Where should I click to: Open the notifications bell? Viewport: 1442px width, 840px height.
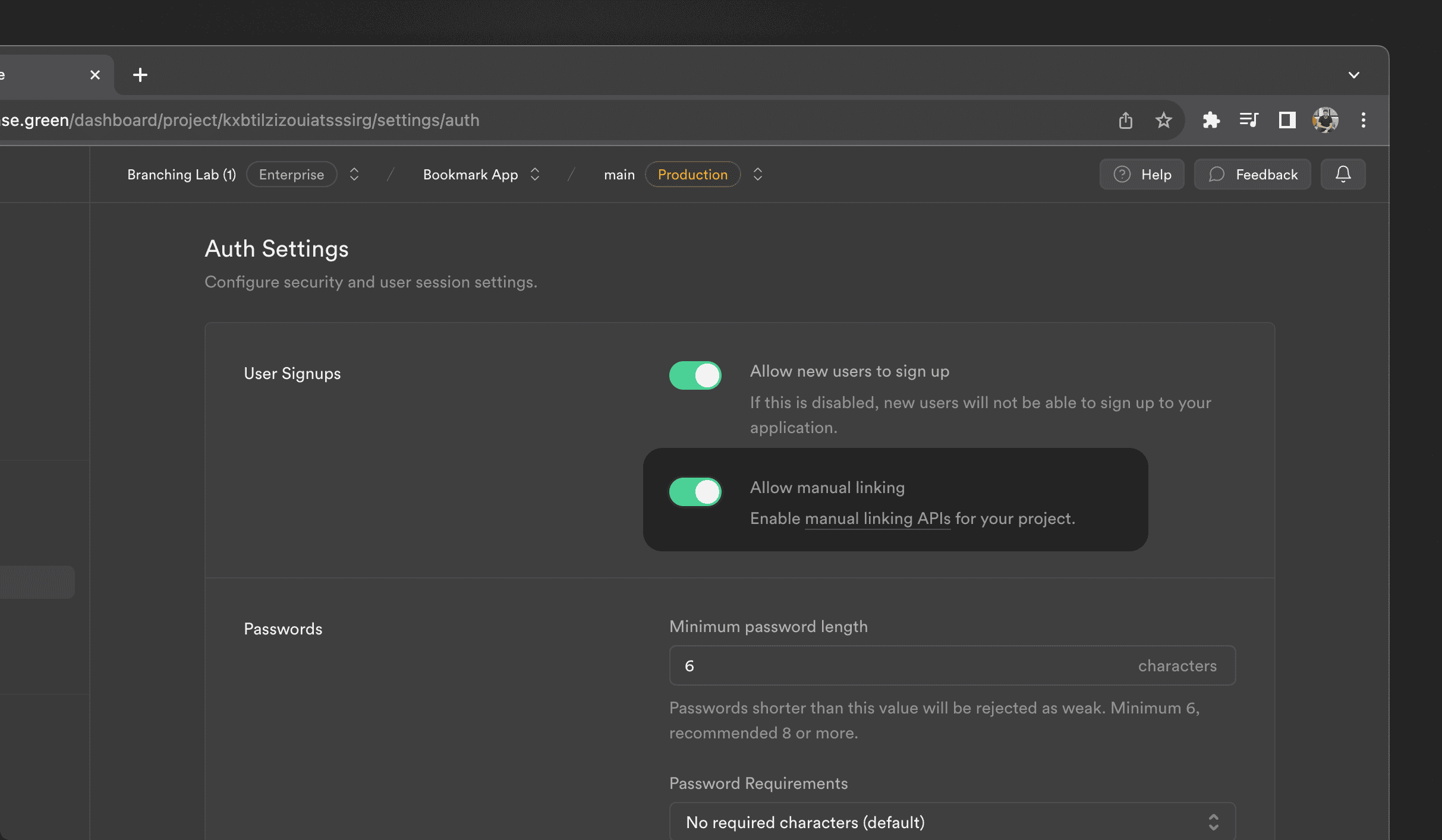pos(1343,175)
